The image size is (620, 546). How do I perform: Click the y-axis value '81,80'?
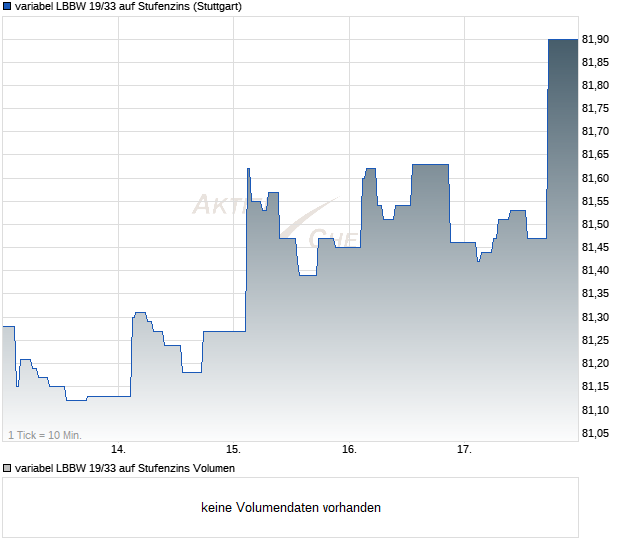click(595, 85)
